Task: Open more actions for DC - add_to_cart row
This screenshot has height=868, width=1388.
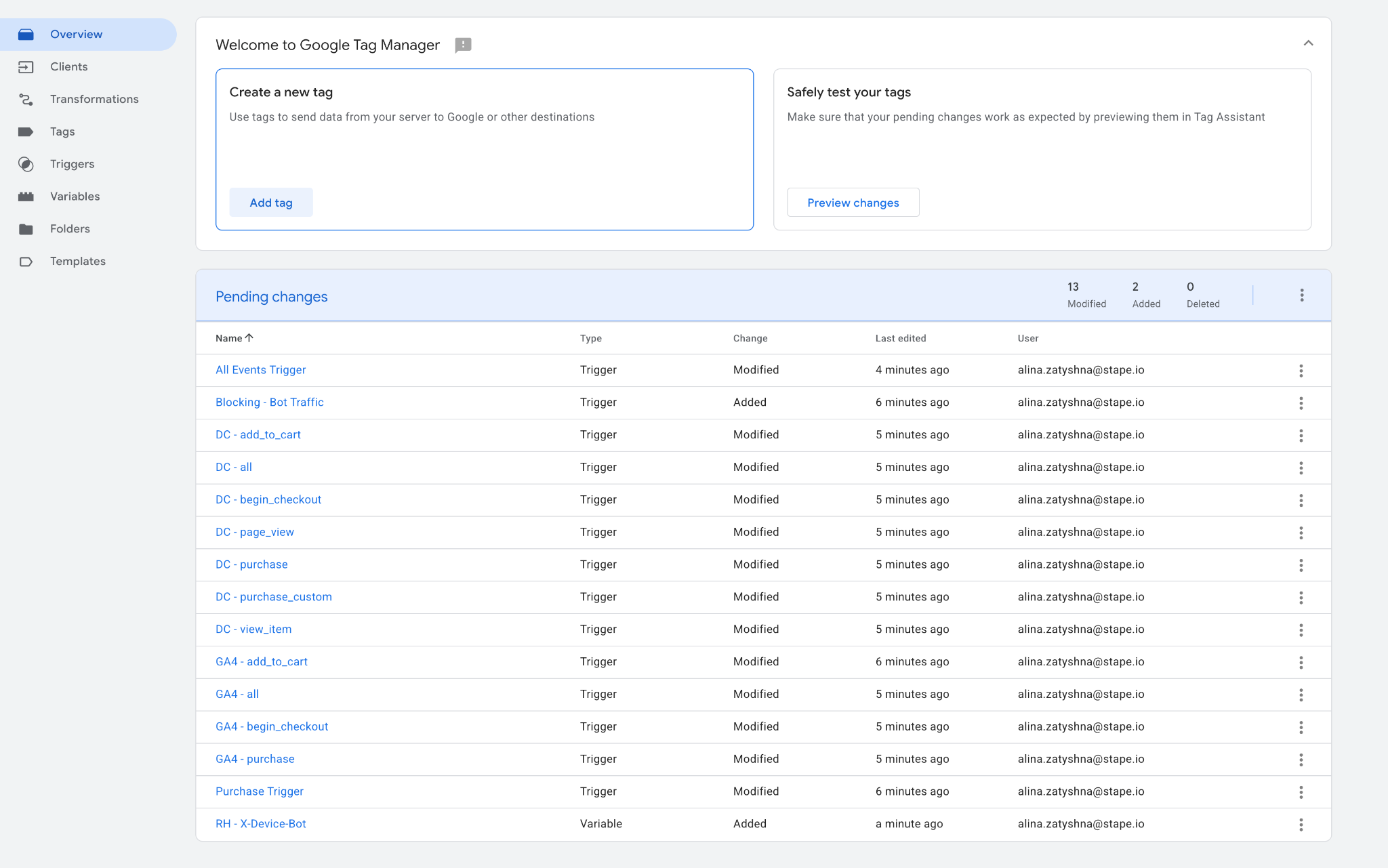Action: (x=1301, y=436)
